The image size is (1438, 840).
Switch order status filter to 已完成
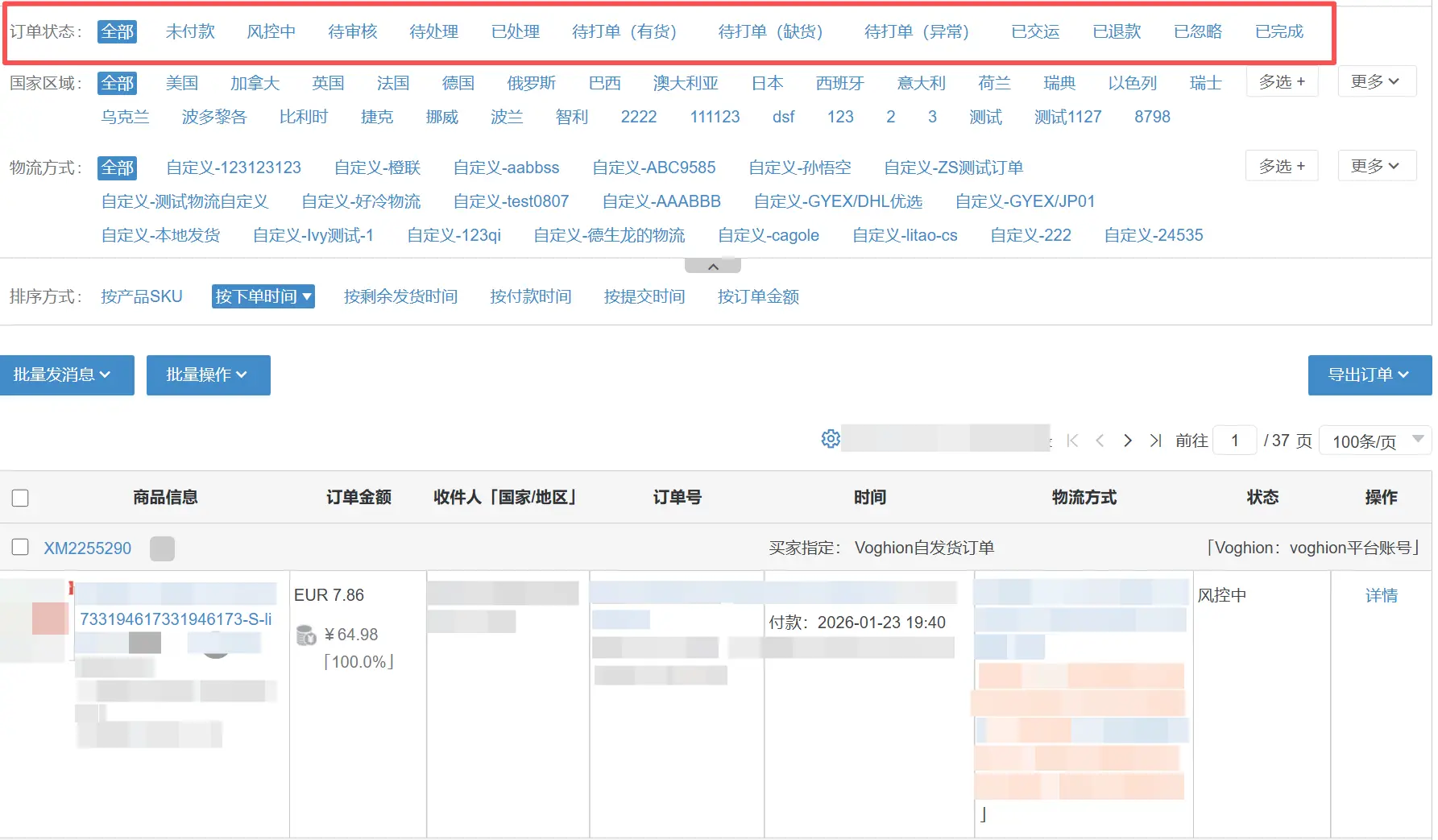pos(1279,31)
